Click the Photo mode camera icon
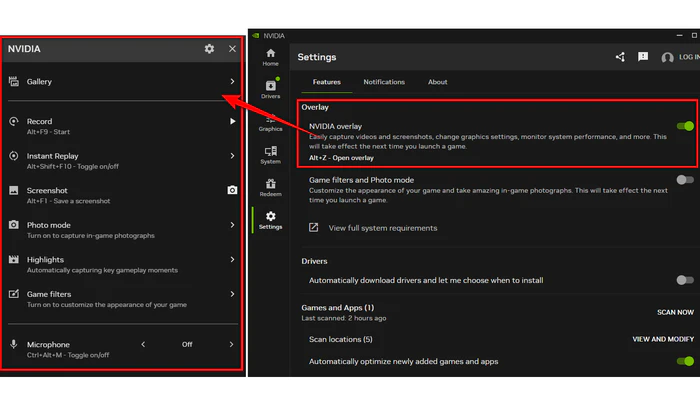 tap(14, 224)
